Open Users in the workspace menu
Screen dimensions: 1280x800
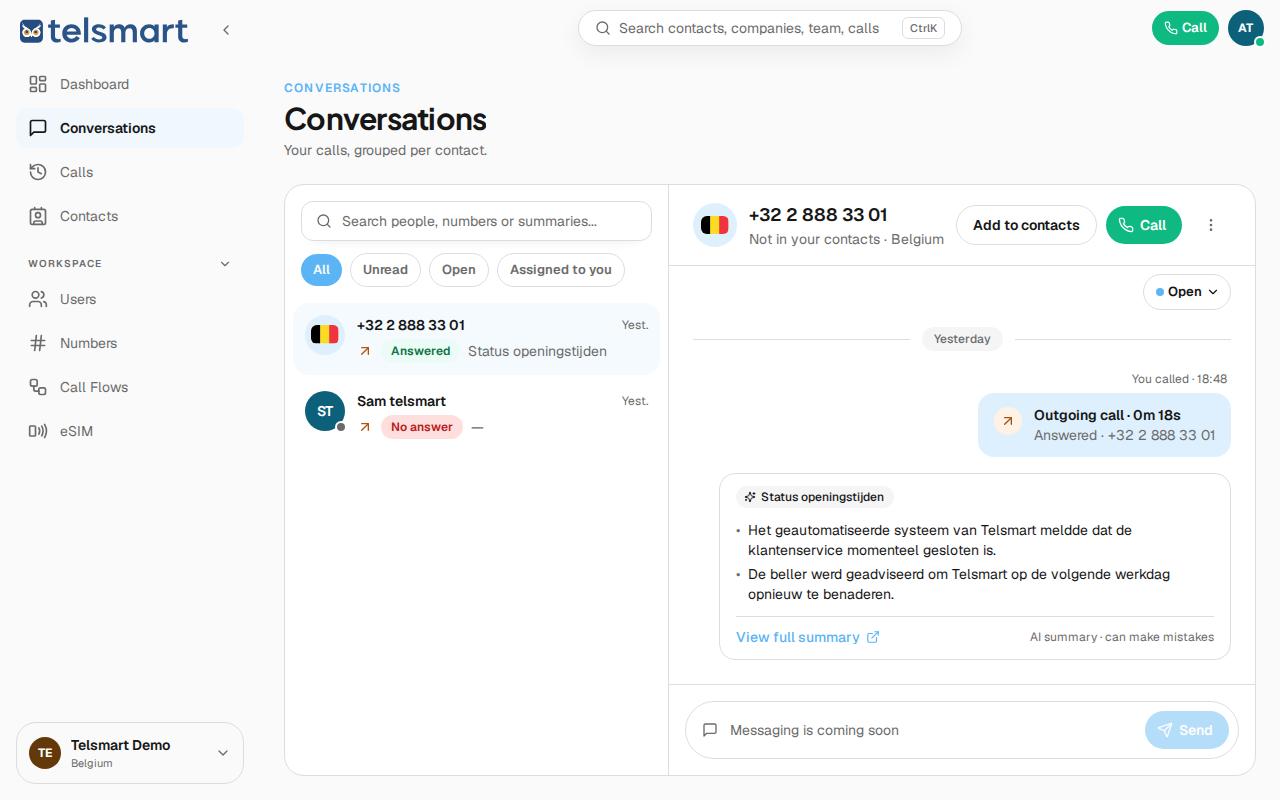[130, 299]
